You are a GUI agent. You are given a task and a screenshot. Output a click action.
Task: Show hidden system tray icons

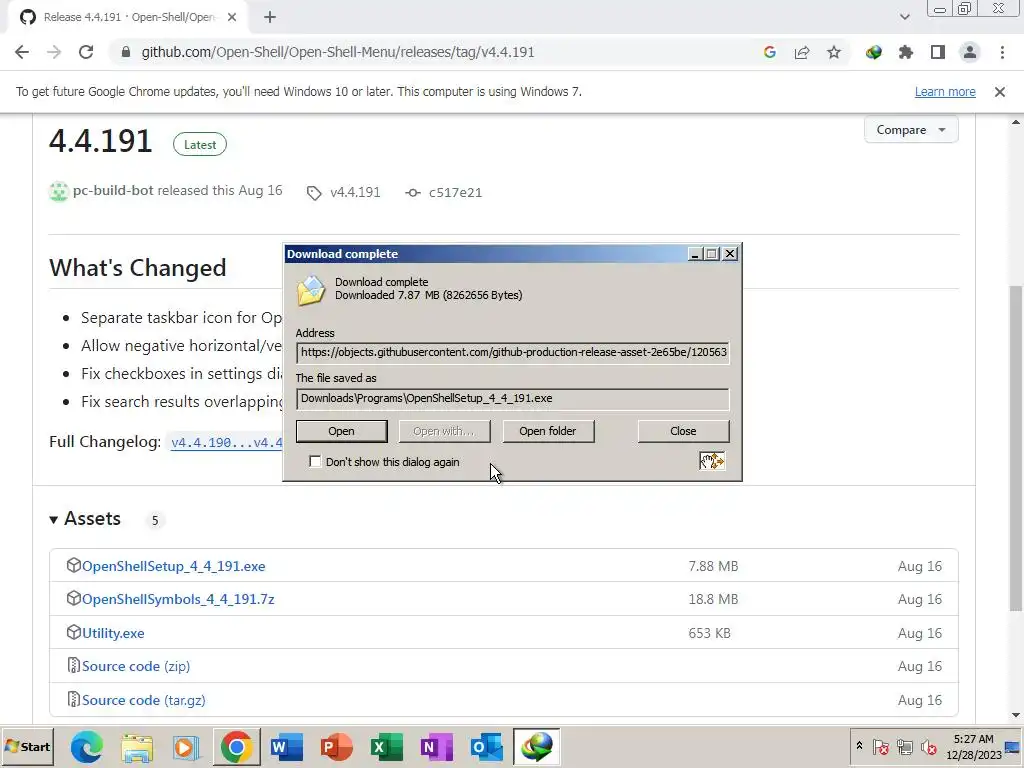coord(859,746)
